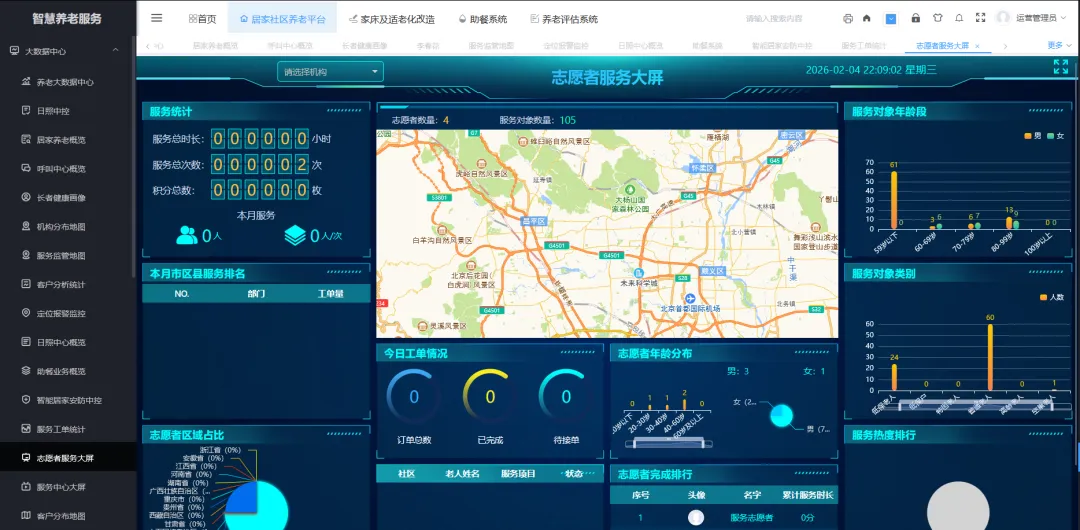The image size is (1080, 530).
Task: Open 首页 in top navigation
Action: click(x=202, y=19)
